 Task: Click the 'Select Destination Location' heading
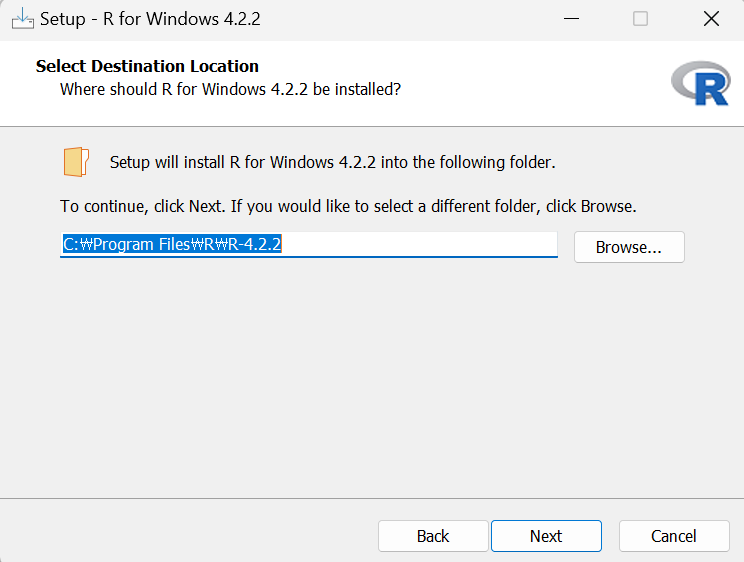(147, 66)
